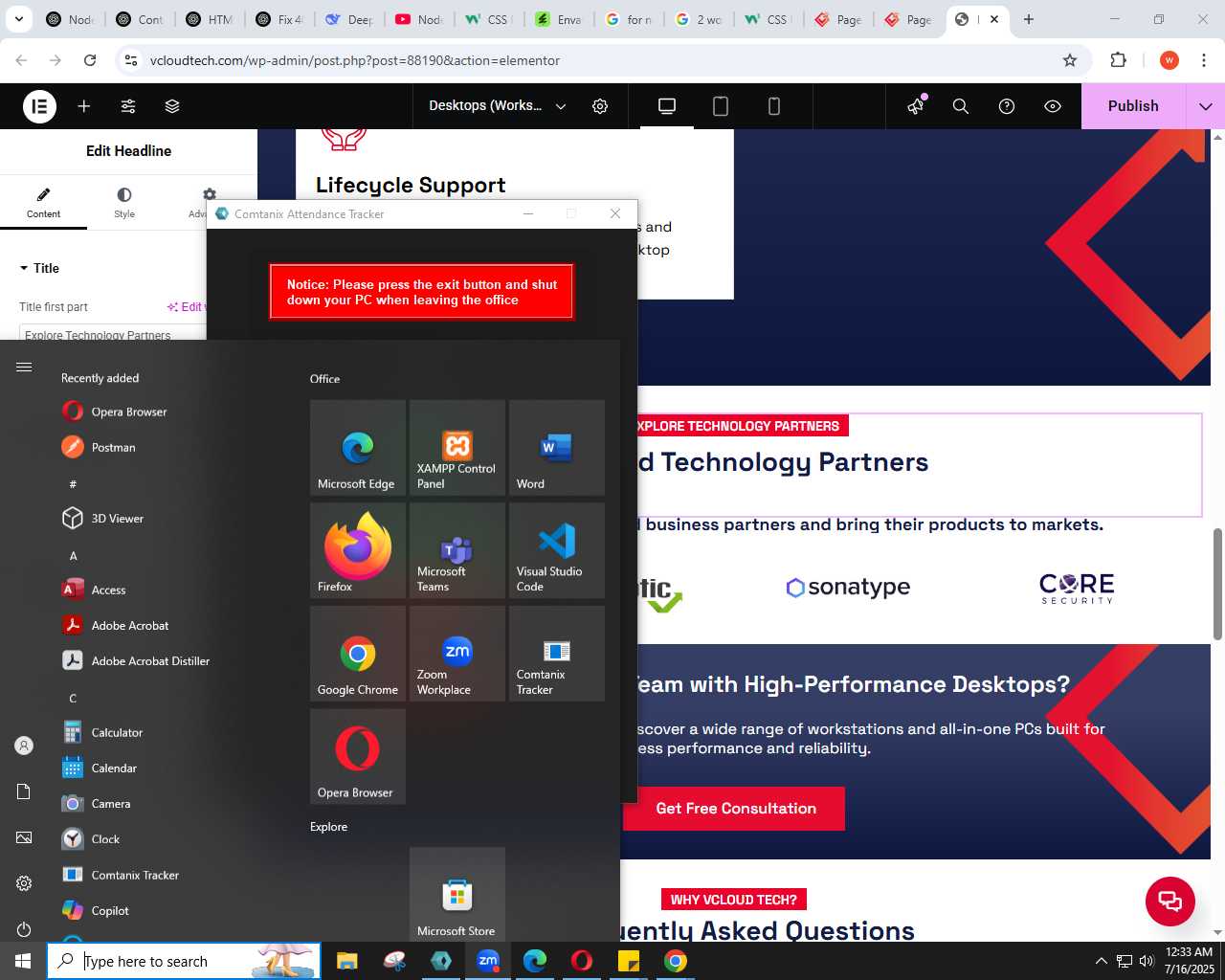This screenshot has width=1225, height=980.
Task: Open What's New megaphone icon
Action: [x=917, y=106]
